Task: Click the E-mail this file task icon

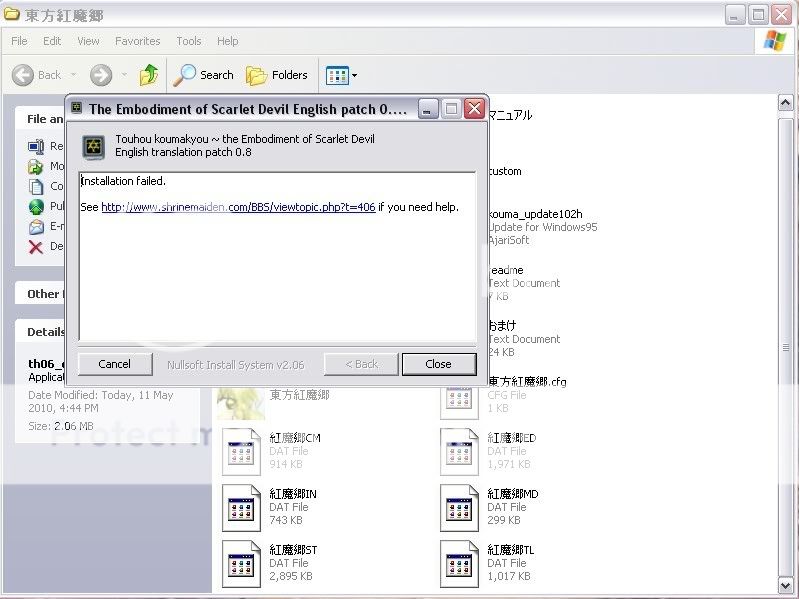Action: tap(36, 227)
